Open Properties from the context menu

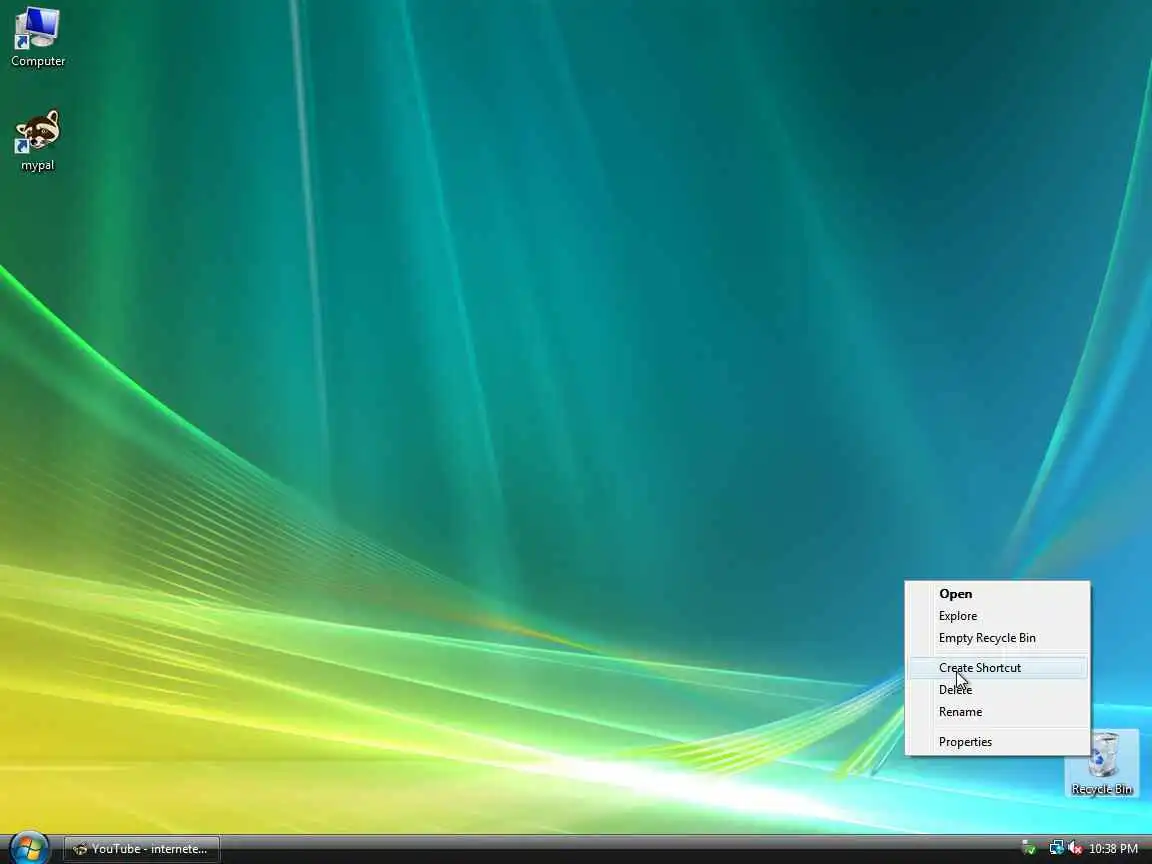coord(998,741)
